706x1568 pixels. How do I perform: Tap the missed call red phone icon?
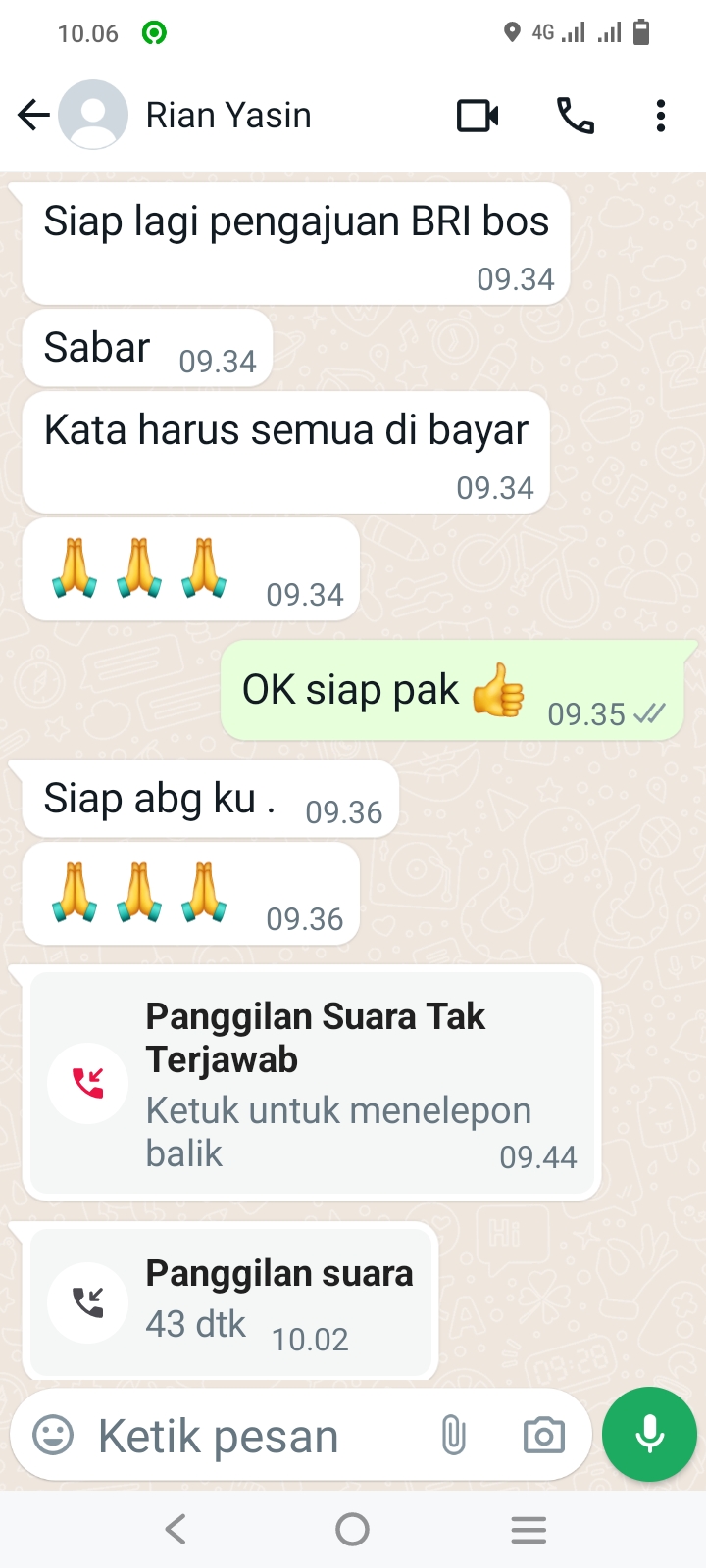(x=87, y=1083)
